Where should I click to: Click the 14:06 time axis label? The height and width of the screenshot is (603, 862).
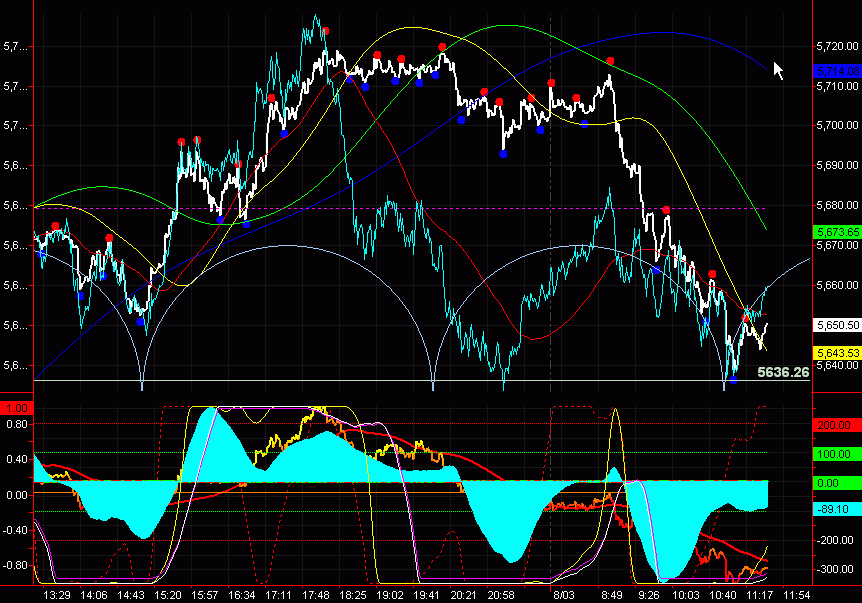[93, 595]
